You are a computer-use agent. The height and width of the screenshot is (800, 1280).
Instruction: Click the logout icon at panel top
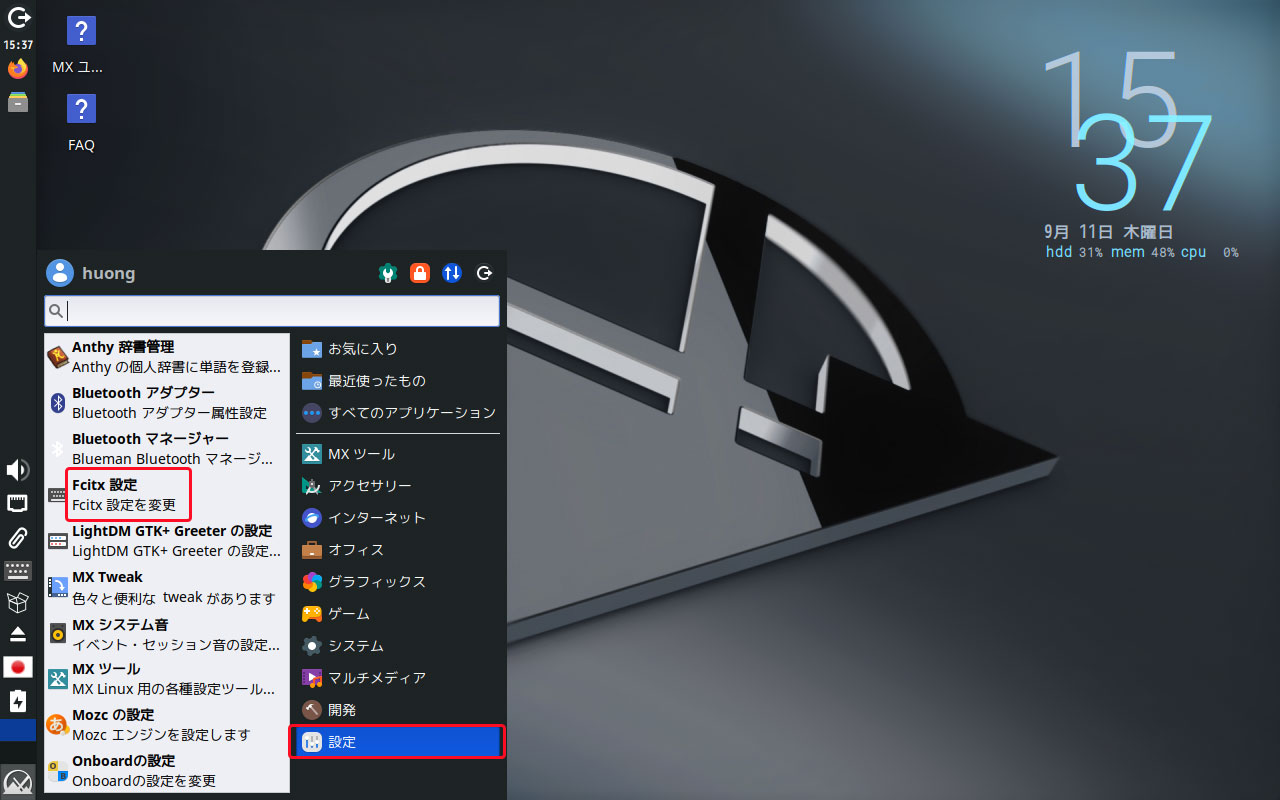(18, 17)
